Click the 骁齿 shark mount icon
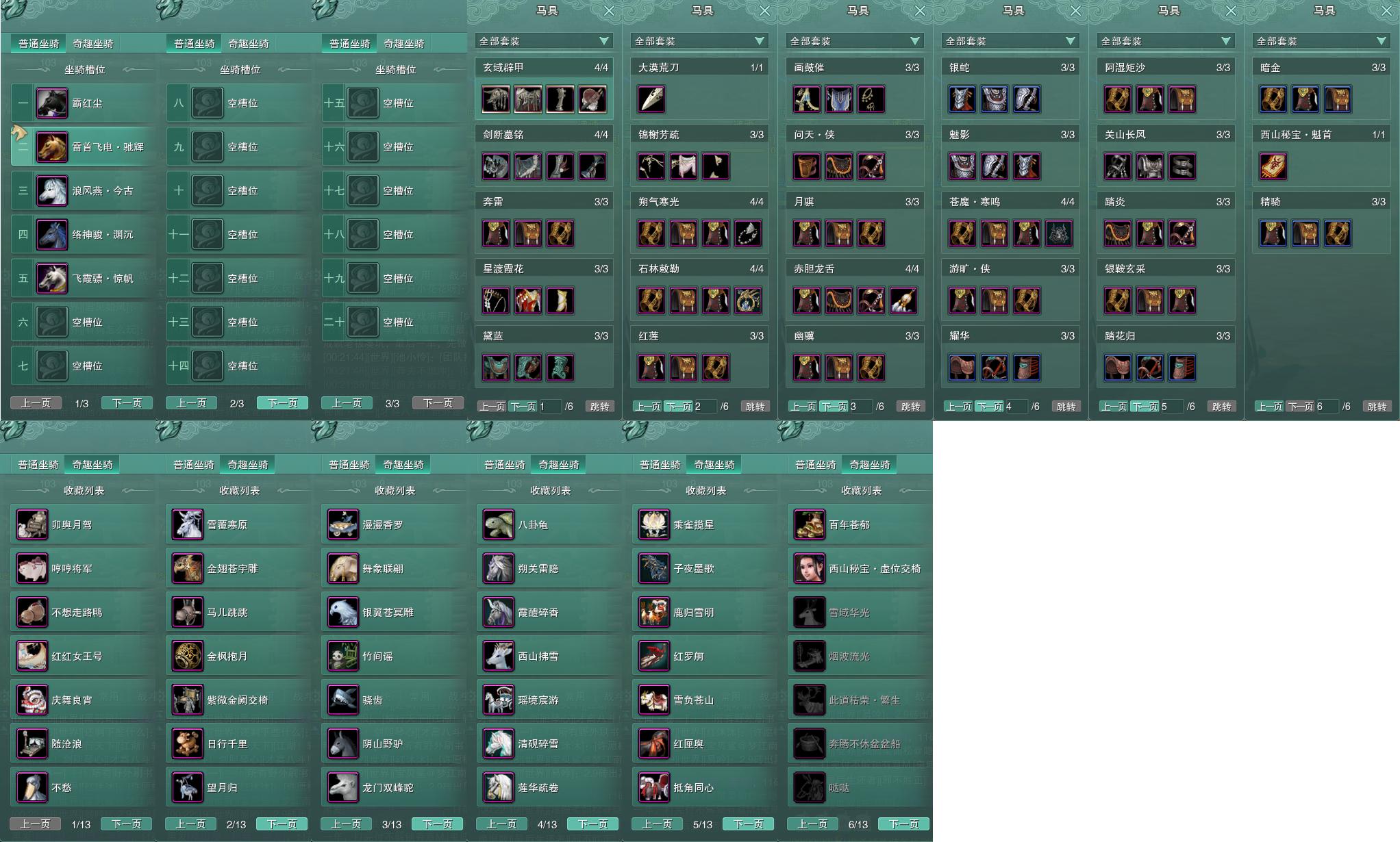 (x=343, y=700)
